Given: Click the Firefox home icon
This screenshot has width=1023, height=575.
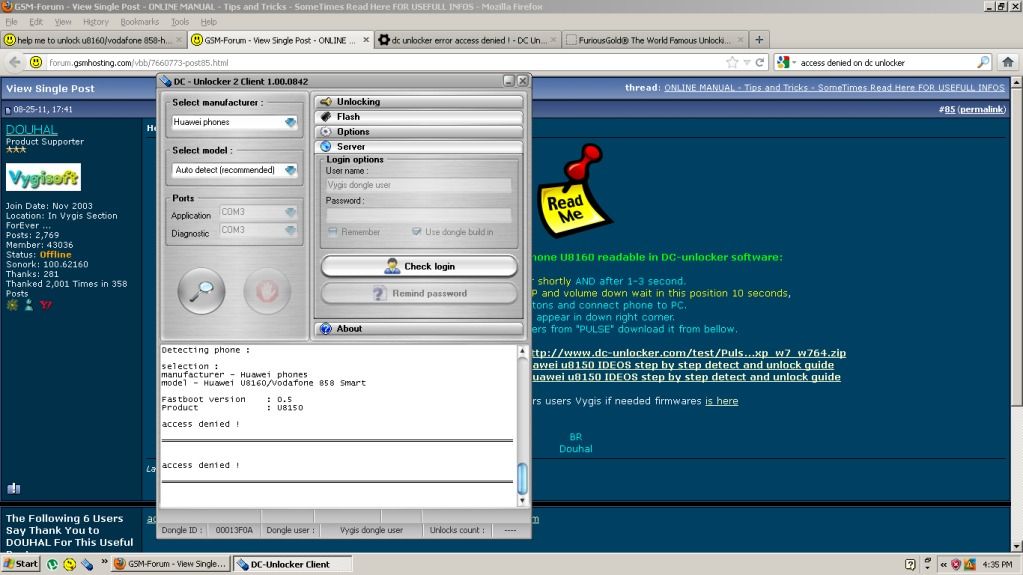Looking at the screenshot, I should coord(1009,62).
